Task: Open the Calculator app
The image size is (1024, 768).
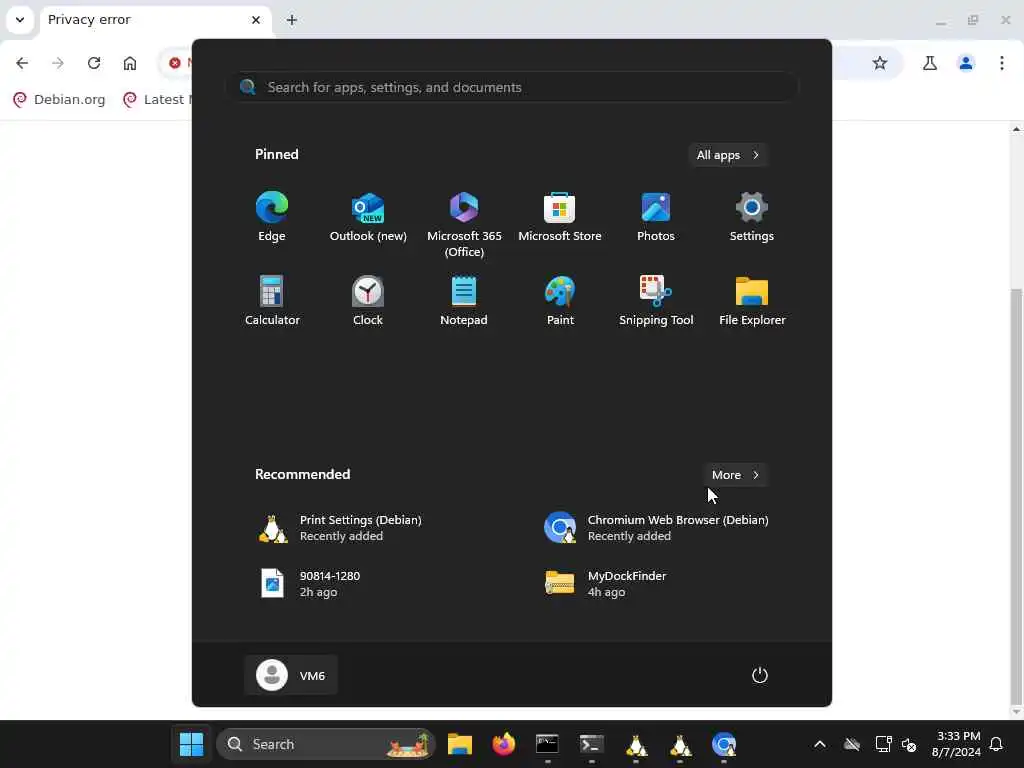Action: pos(272,301)
